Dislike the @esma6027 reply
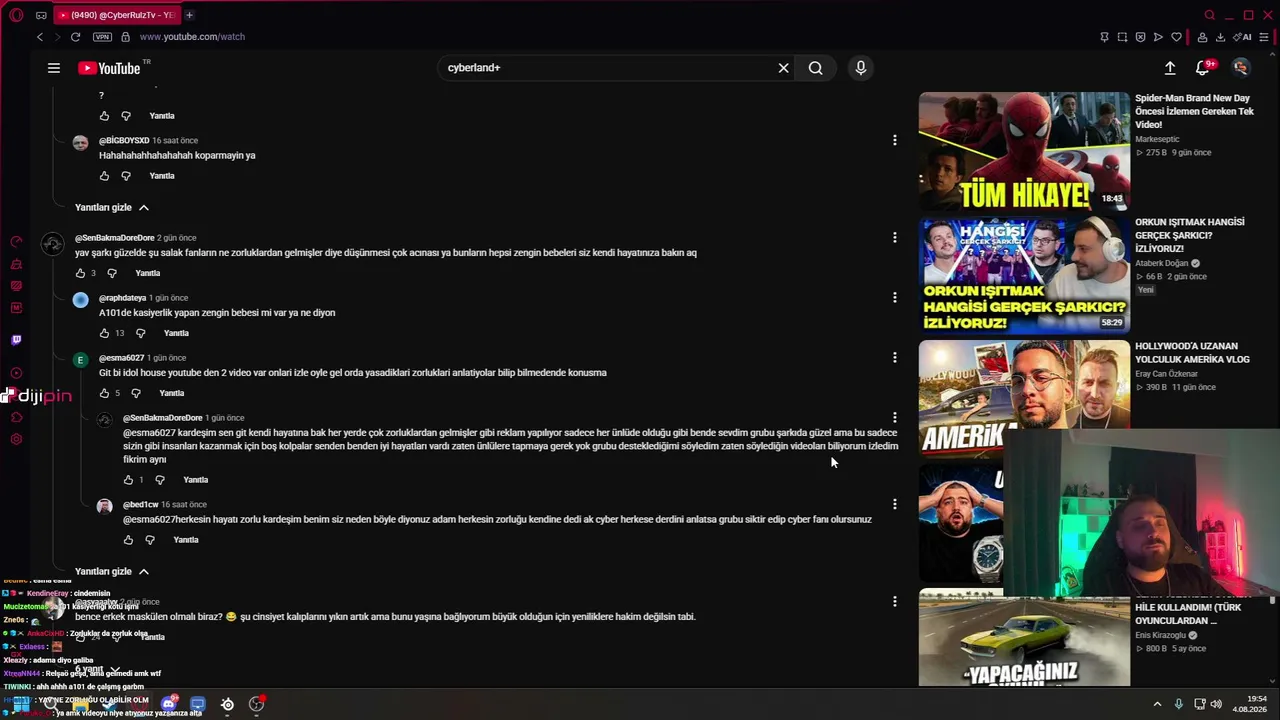Screen dimensions: 1280x720 point(136,393)
